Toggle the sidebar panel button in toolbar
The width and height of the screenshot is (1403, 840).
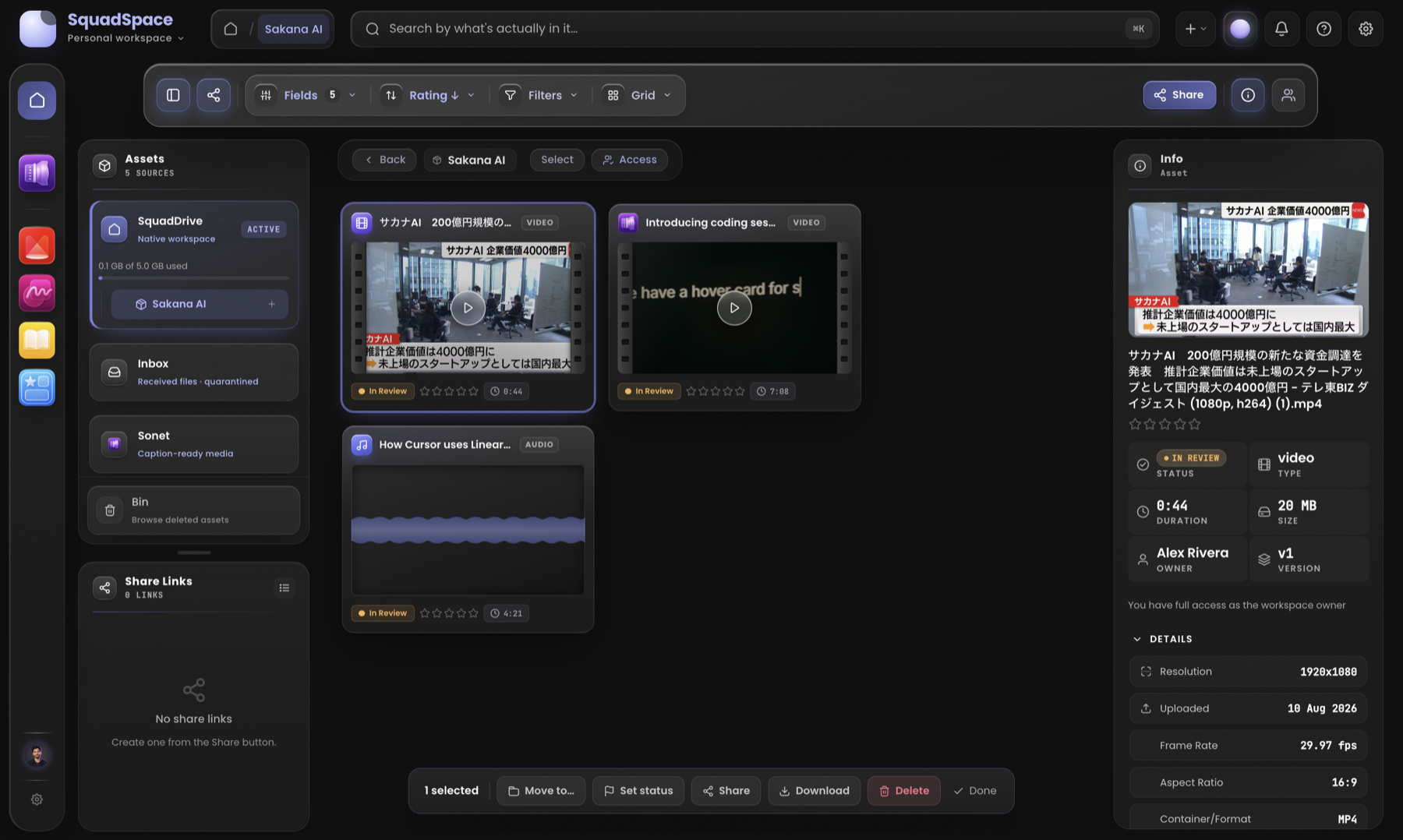(173, 95)
